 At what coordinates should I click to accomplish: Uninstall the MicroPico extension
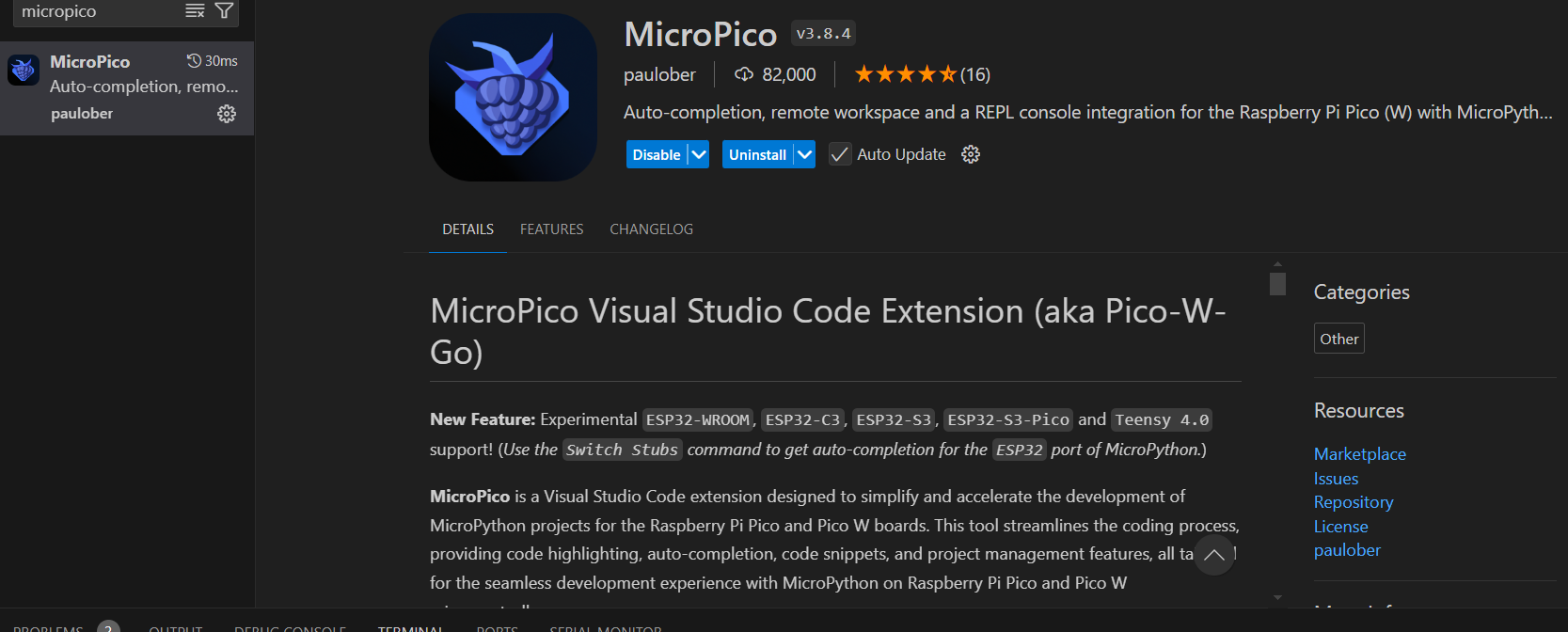(757, 154)
